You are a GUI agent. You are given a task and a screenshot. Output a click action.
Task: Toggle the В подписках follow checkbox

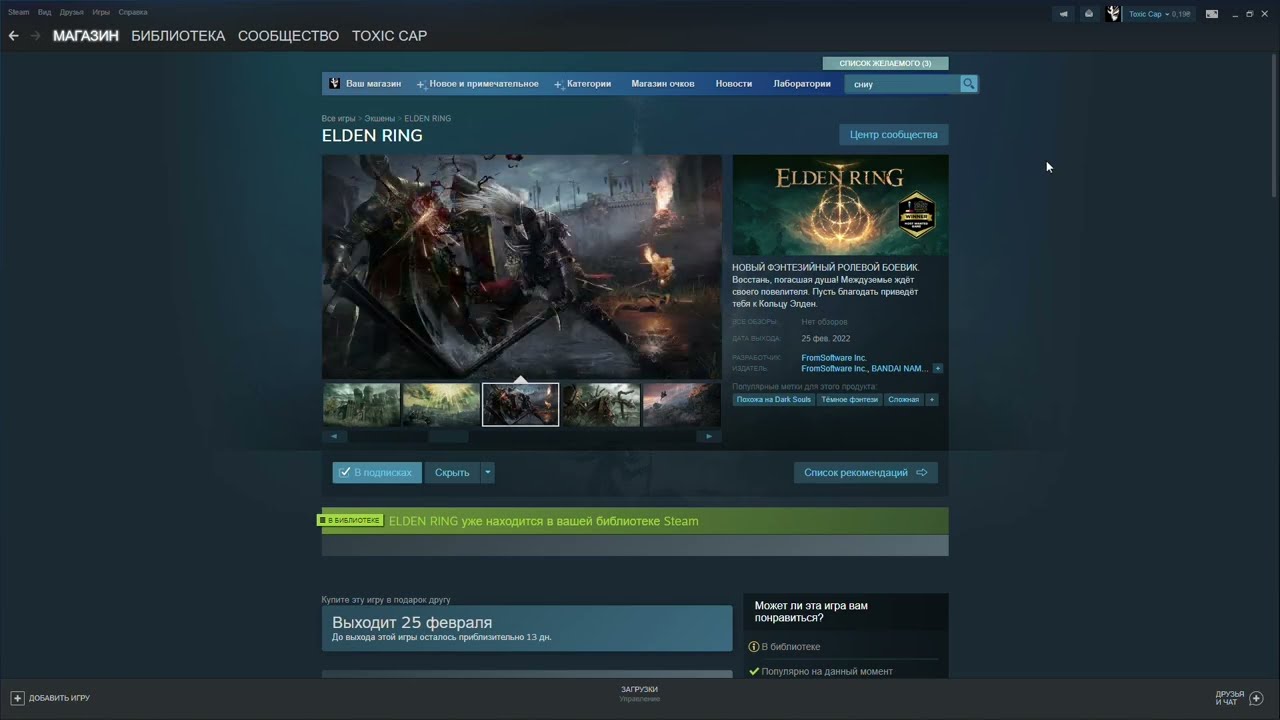point(377,472)
